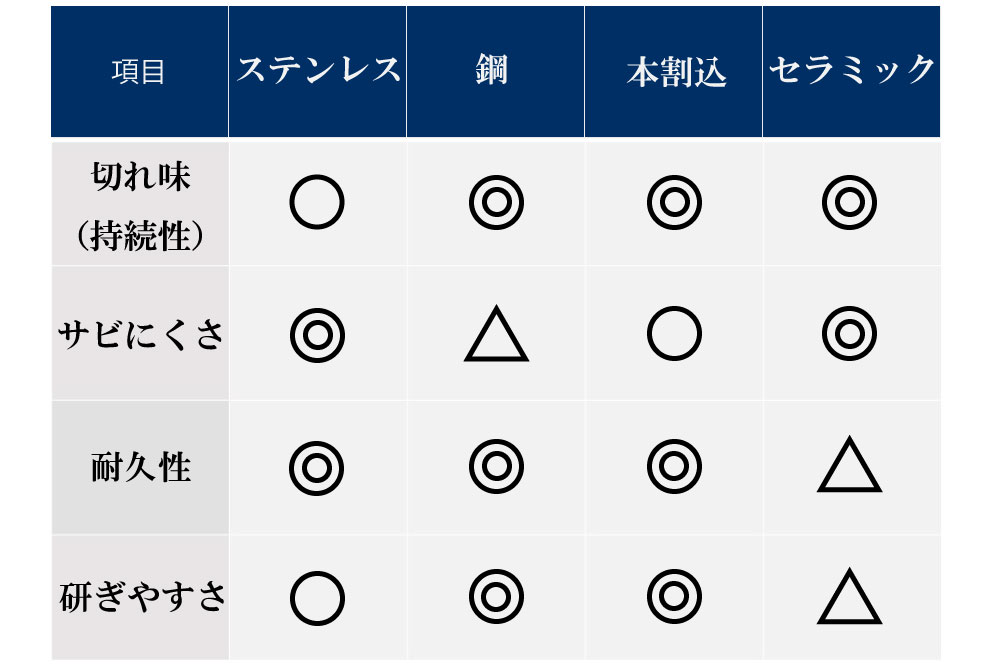Screen dimensions: 1000x667
Task: Click the single circle for 本割込 サビにくさ
Action: (x=674, y=334)
